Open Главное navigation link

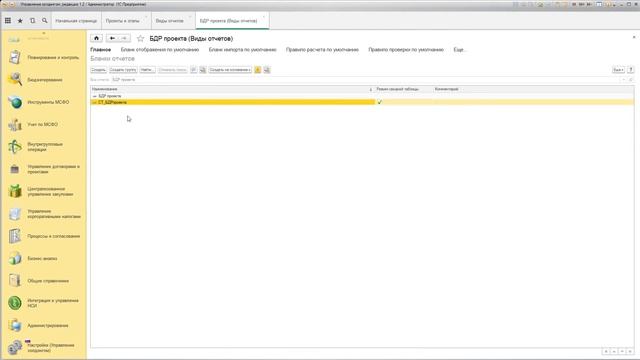(x=100, y=50)
